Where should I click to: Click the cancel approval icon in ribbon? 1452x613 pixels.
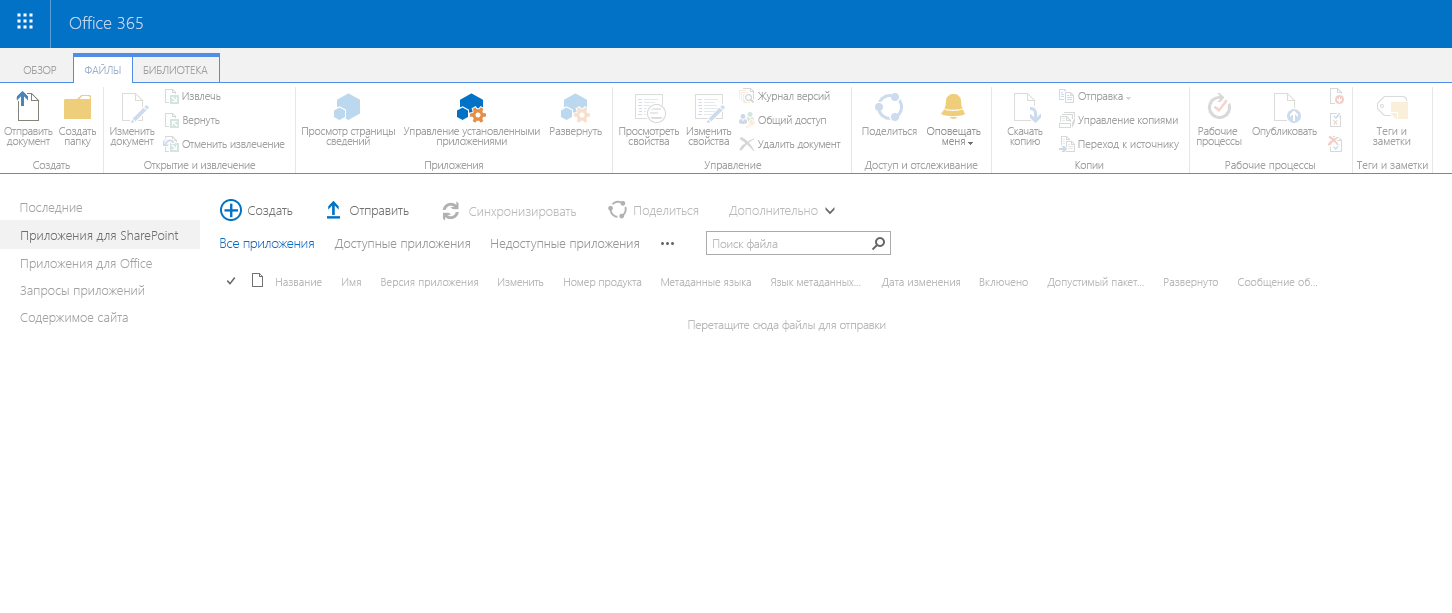(1335, 144)
